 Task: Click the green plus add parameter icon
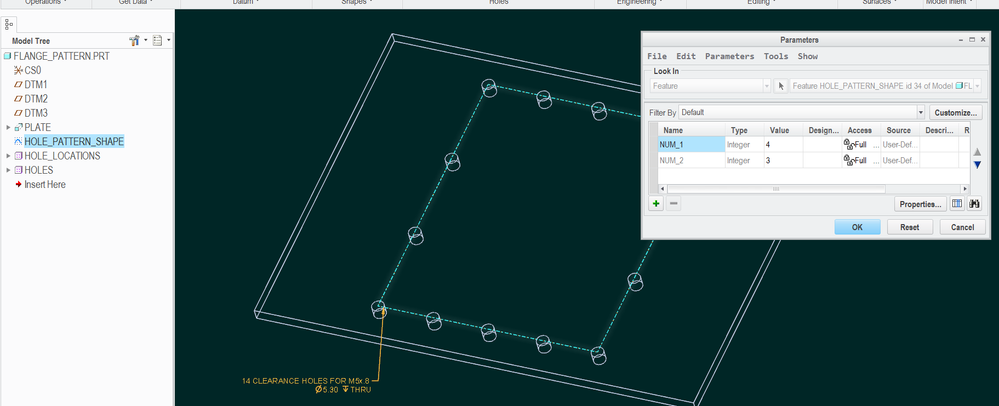coord(656,204)
